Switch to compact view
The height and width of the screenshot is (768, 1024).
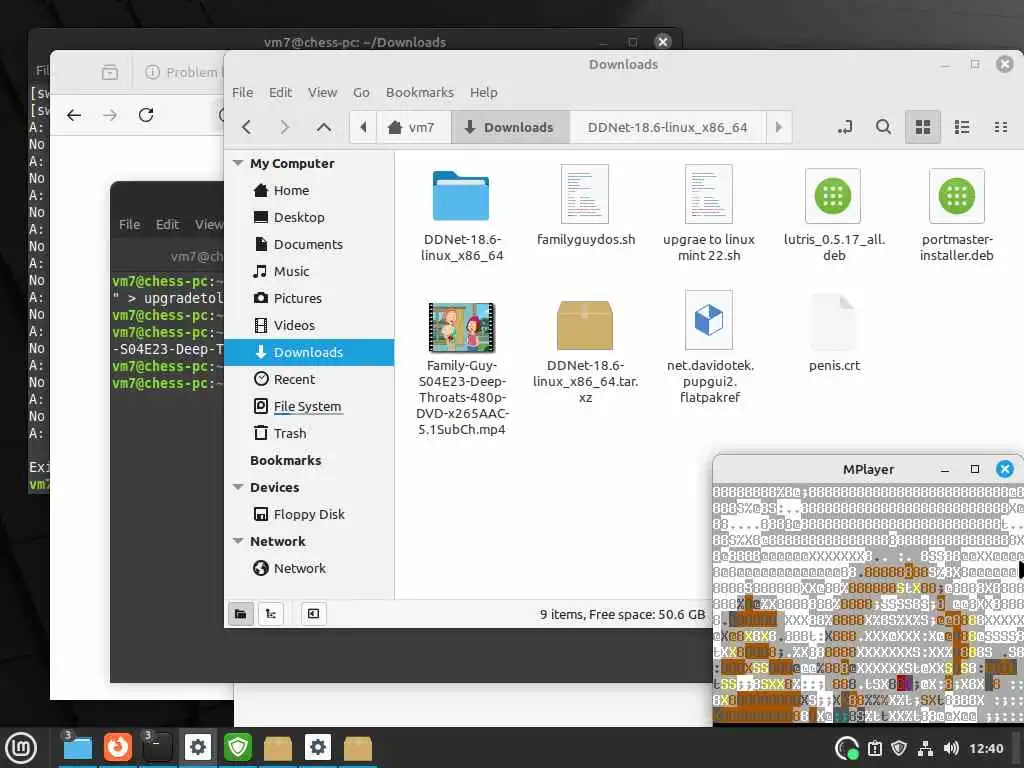[1000, 127]
